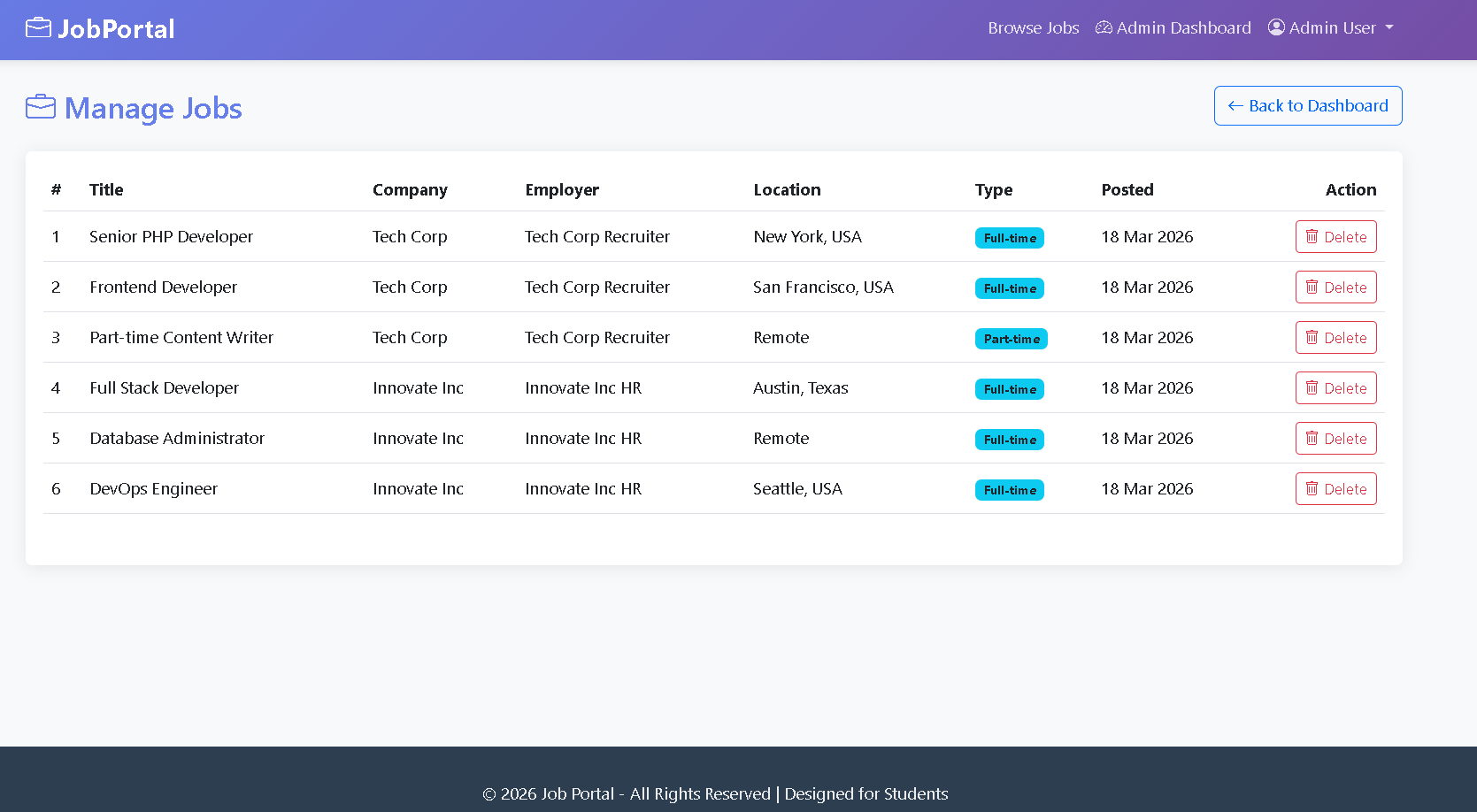Screen dimensions: 1477x812
Task: Click the Part-time badge in row 3
Action: (x=1012, y=339)
